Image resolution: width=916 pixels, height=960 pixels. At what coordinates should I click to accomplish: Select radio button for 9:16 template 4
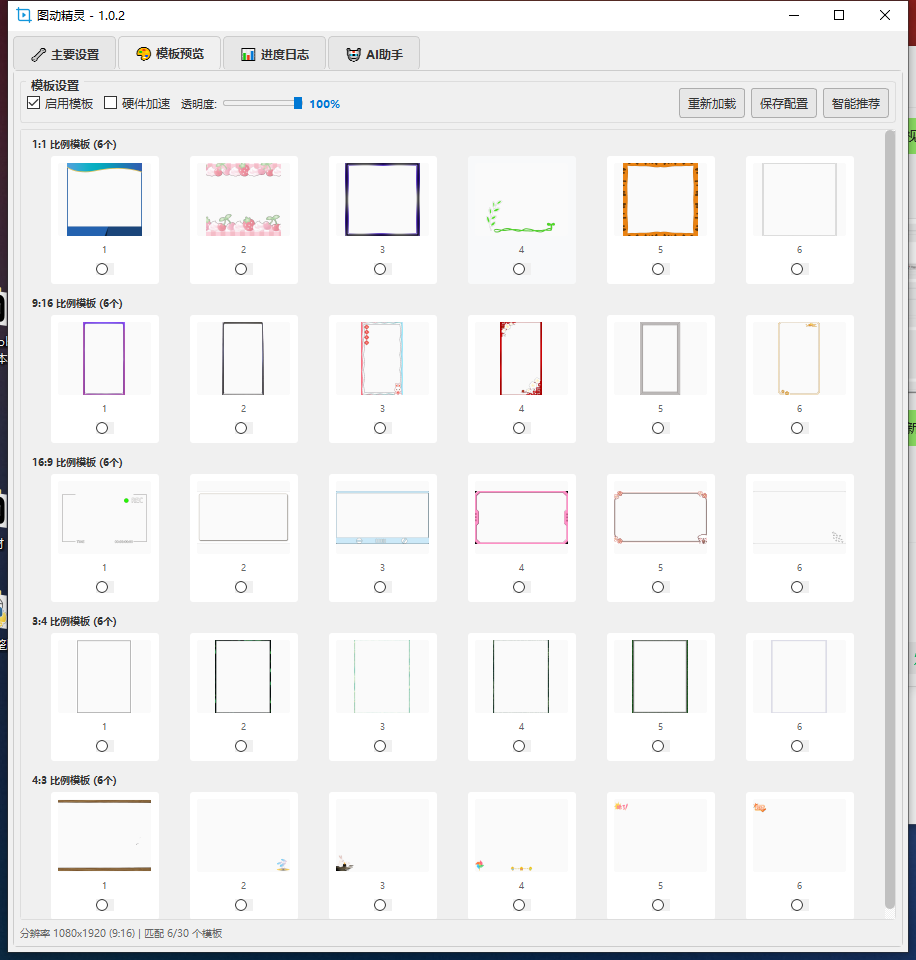[x=519, y=428]
